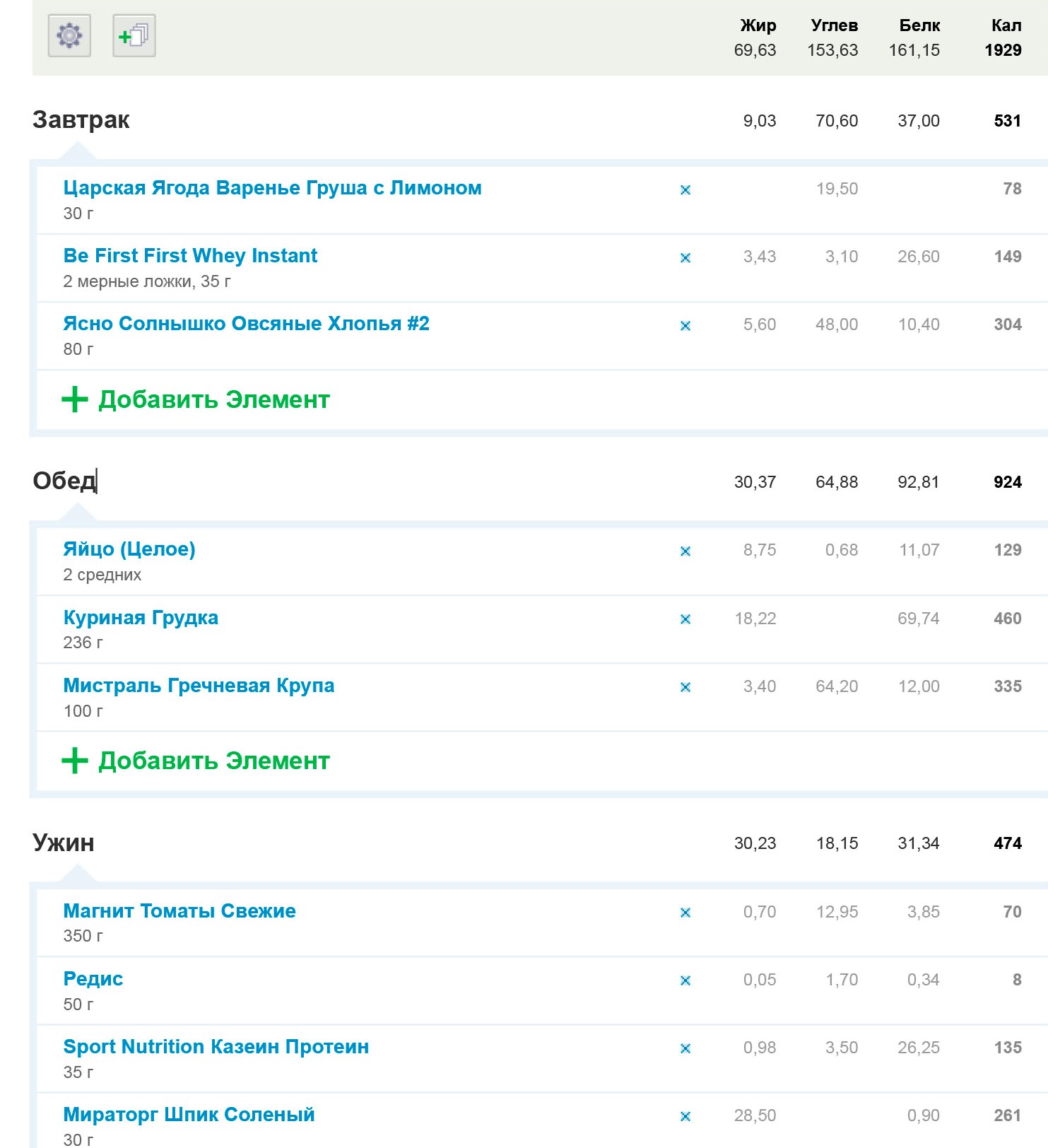Open the gear settings icon
Screen dimensions: 1048x1148
pos(69,35)
